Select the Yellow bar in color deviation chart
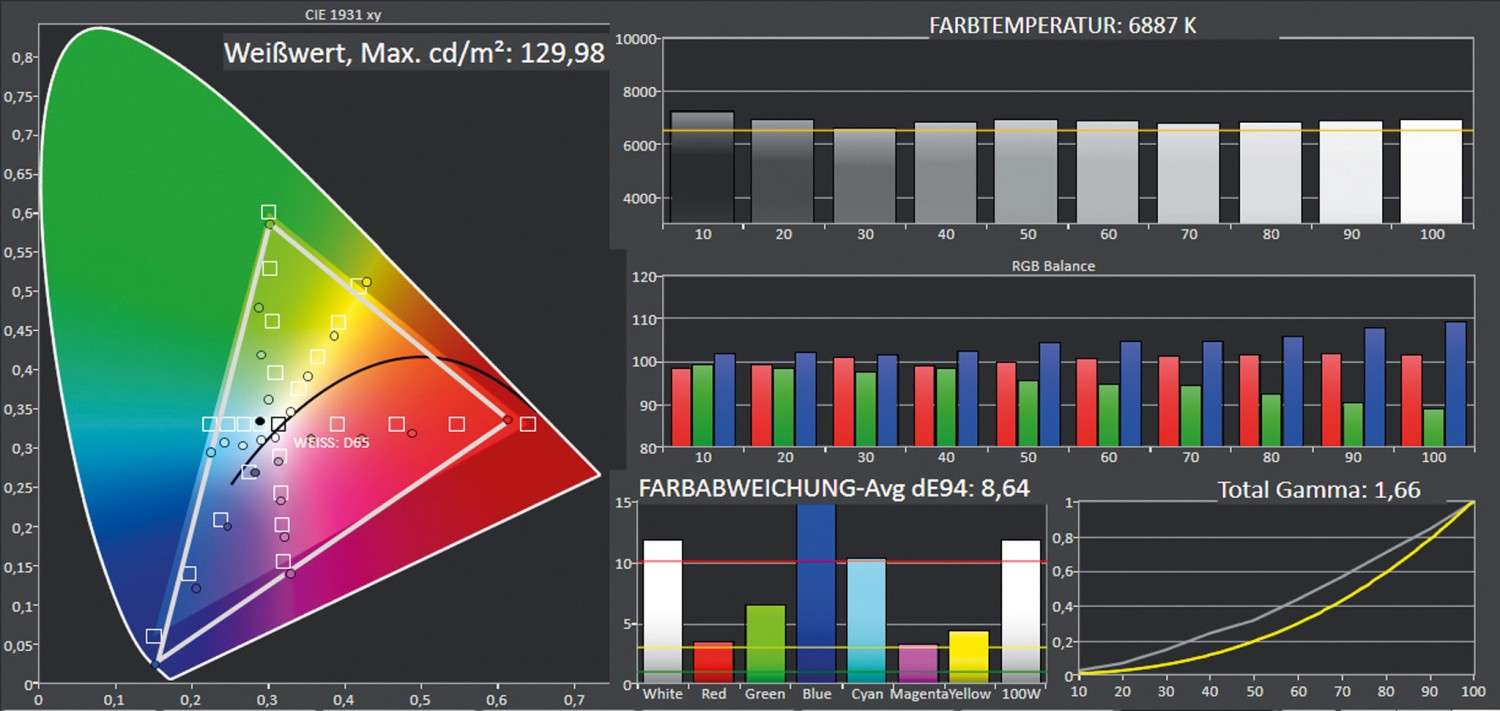The image size is (1500, 711). click(969, 657)
